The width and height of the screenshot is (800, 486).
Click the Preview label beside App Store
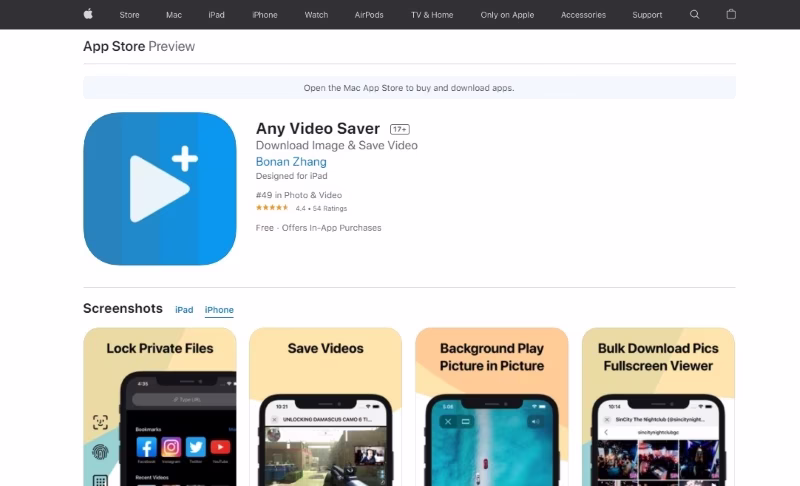171,46
